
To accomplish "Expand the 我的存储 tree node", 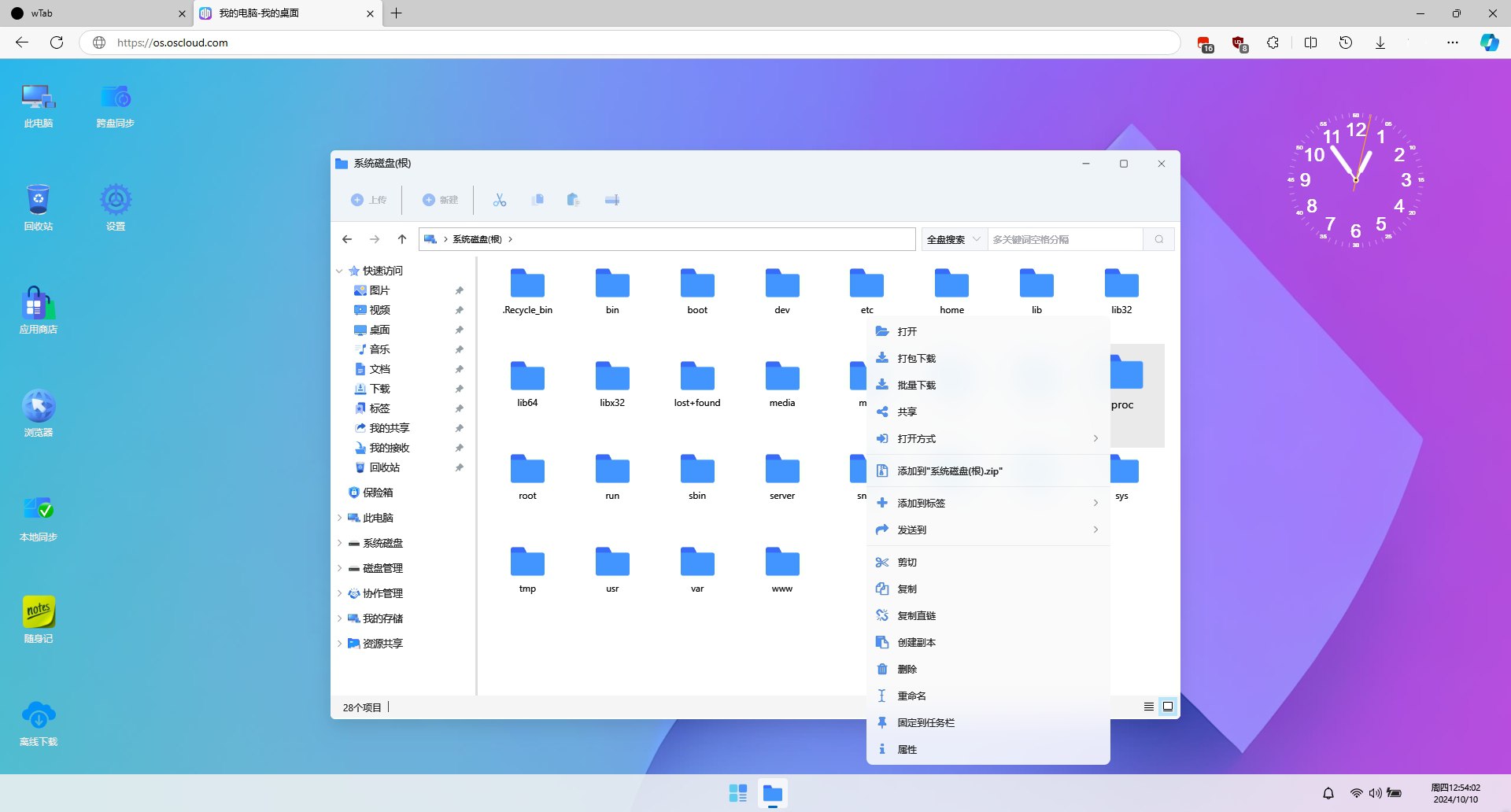I will 339,618.
